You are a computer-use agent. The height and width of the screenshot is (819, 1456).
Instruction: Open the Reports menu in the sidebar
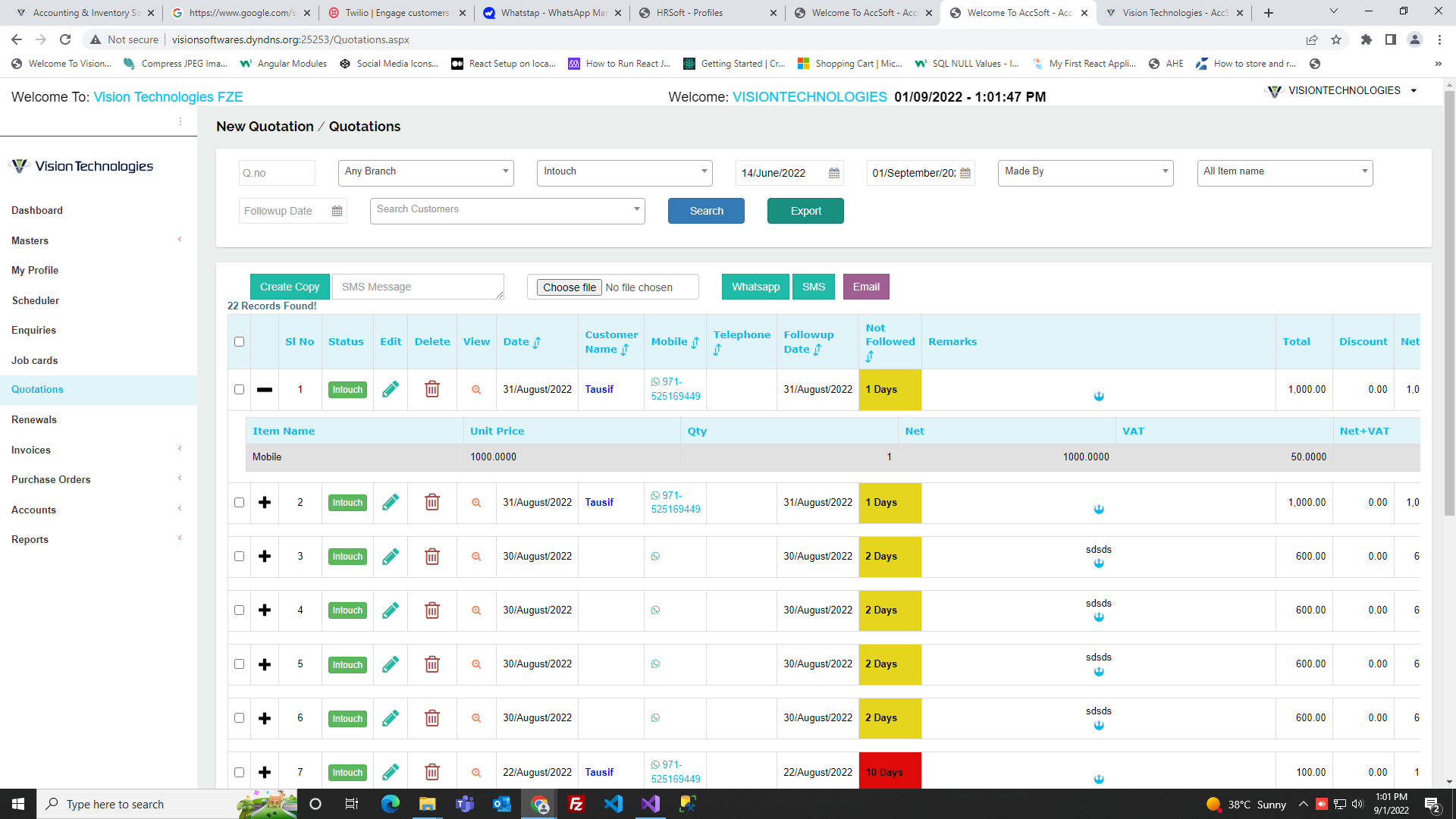pyautogui.click(x=30, y=539)
